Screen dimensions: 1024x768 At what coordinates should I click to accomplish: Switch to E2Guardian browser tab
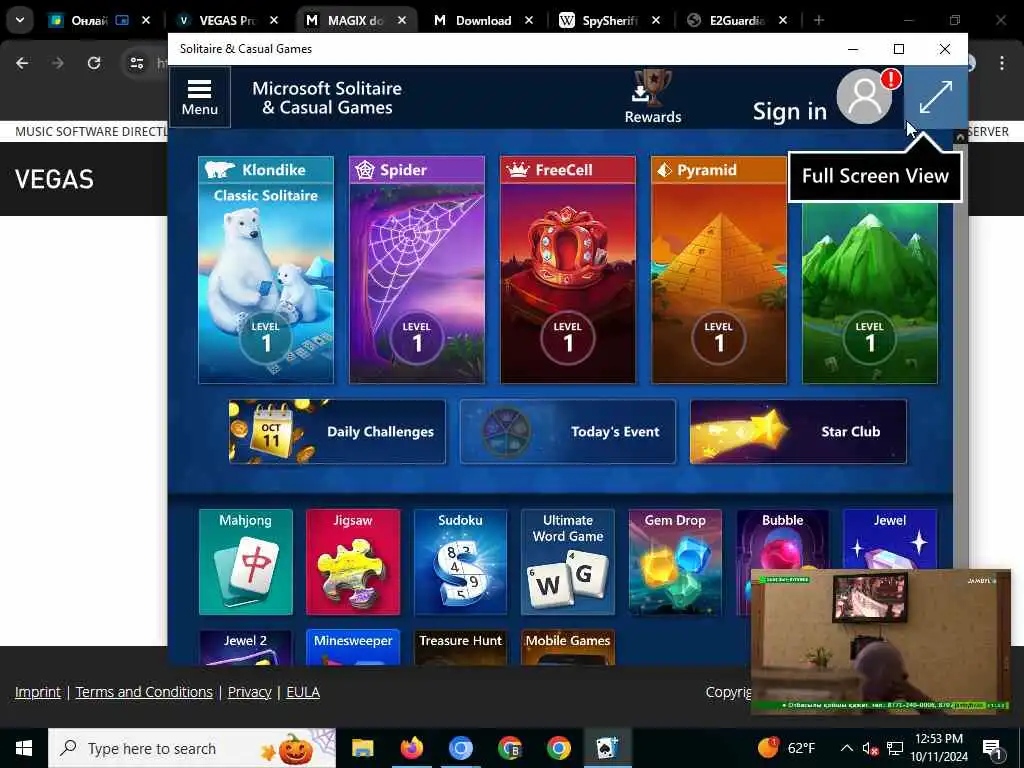pyautogui.click(x=736, y=20)
